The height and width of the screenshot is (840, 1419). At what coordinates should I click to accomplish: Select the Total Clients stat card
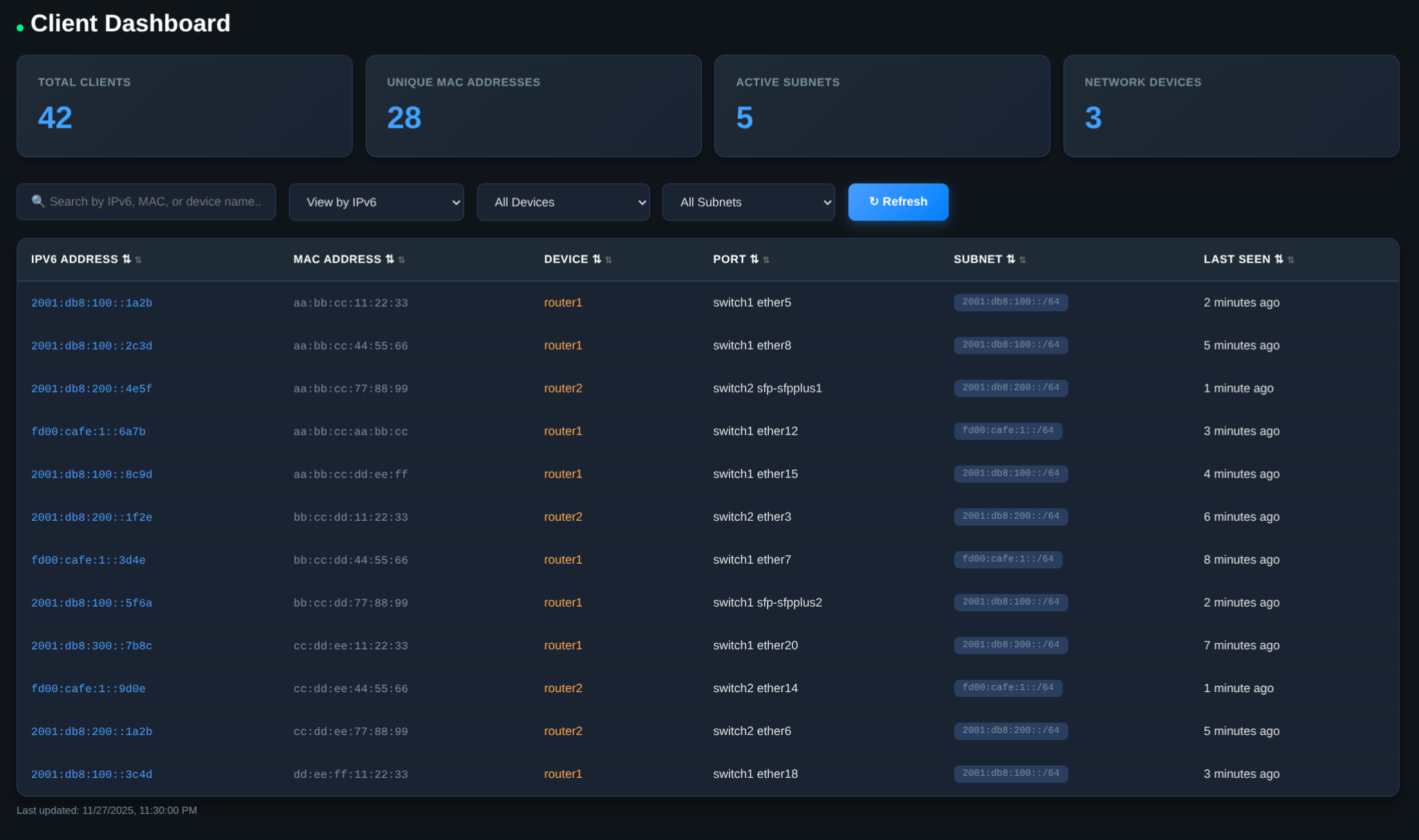pyautogui.click(x=184, y=106)
